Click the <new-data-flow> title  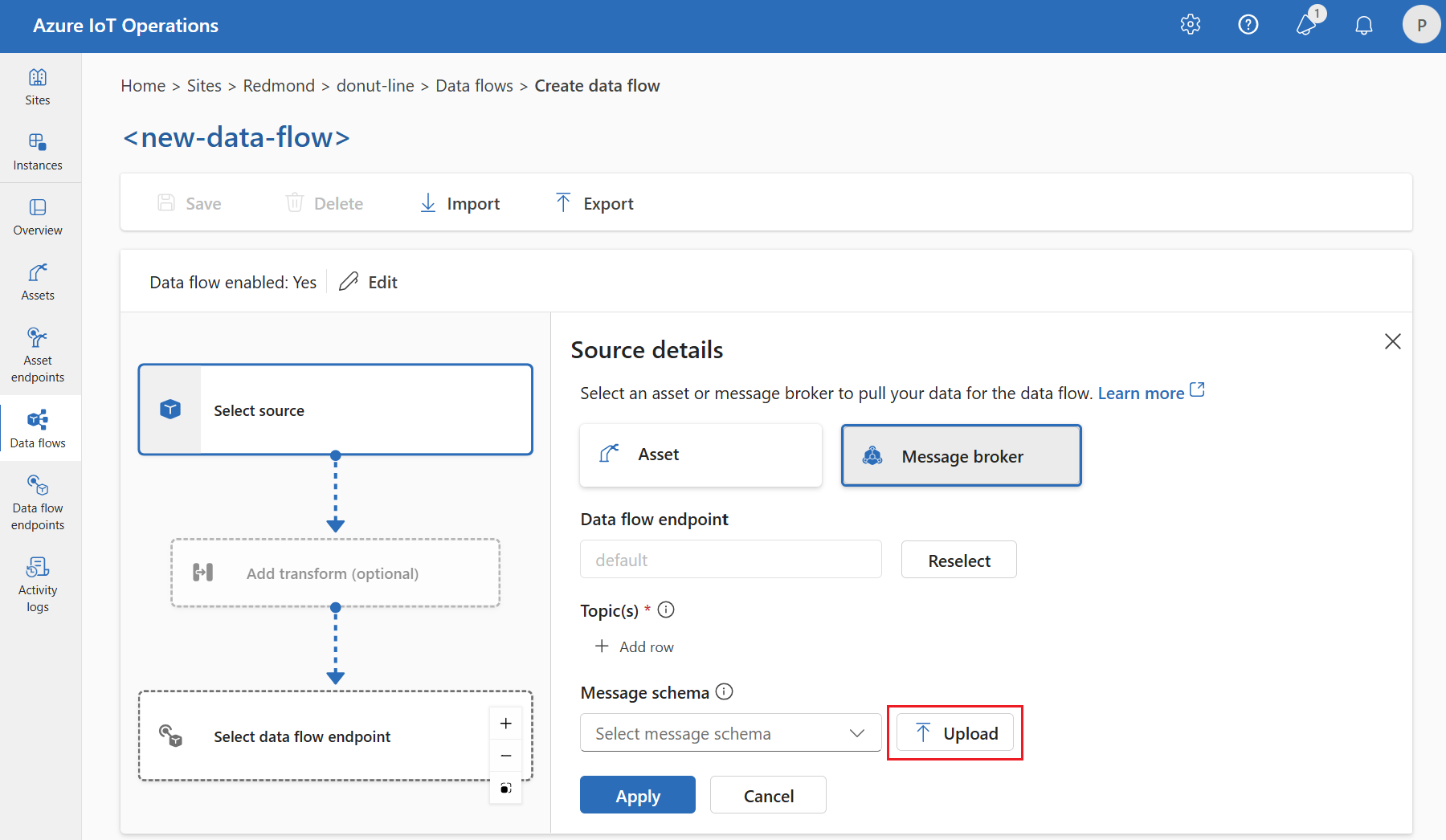click(x=236, y=137)
